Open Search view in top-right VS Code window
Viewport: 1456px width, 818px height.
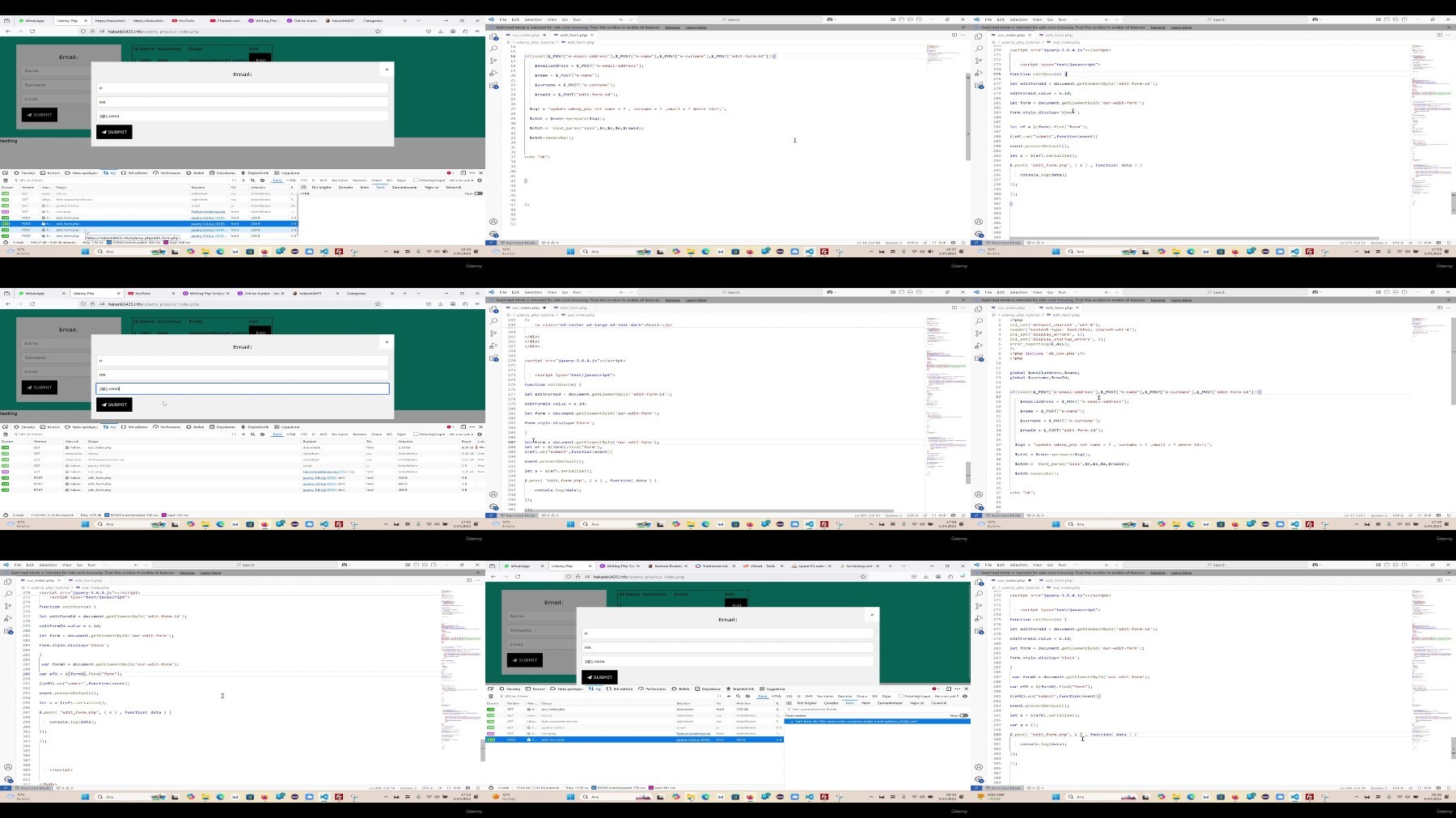click(x=979, y=49)
